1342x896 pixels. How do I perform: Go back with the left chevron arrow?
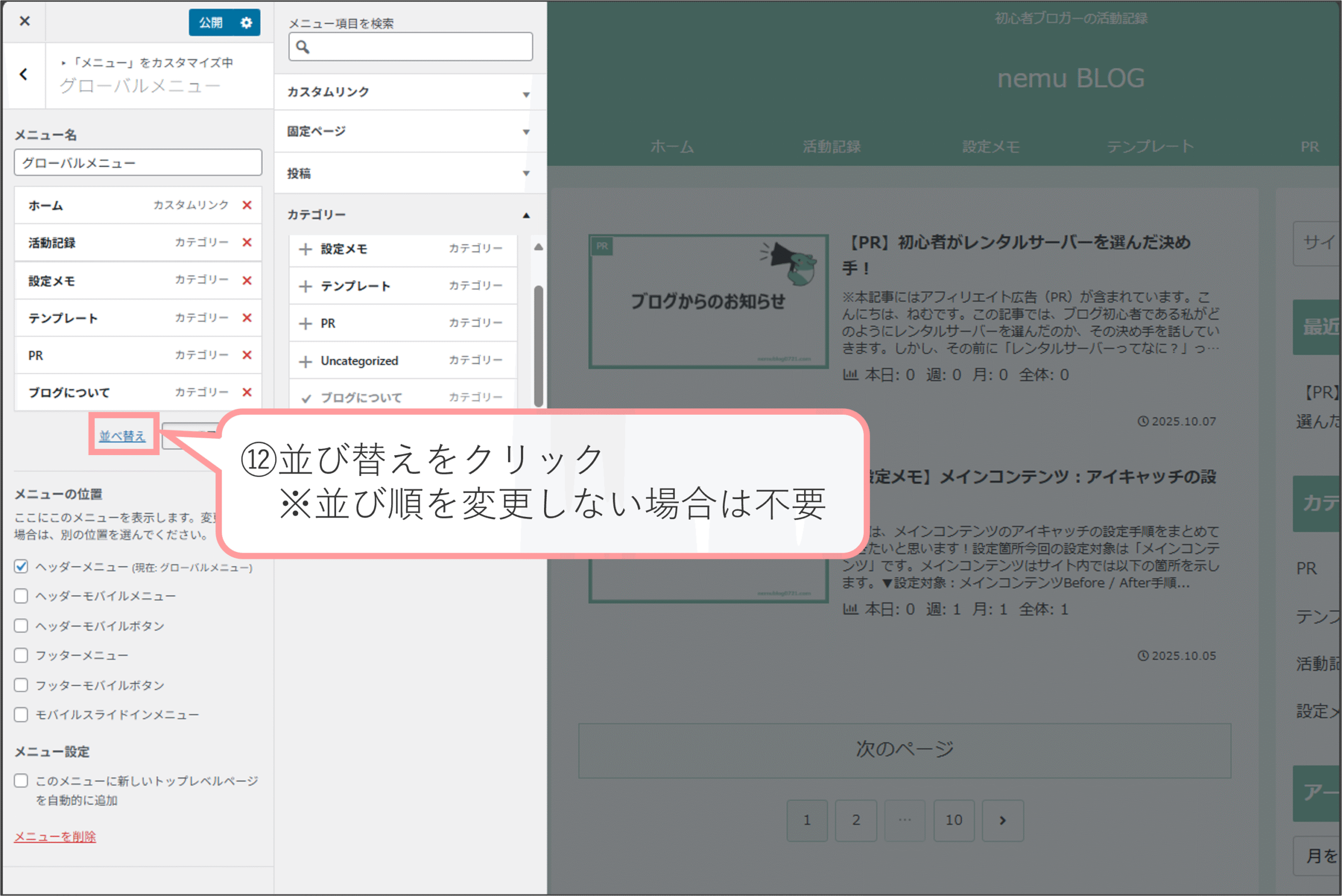pos(24,74)
